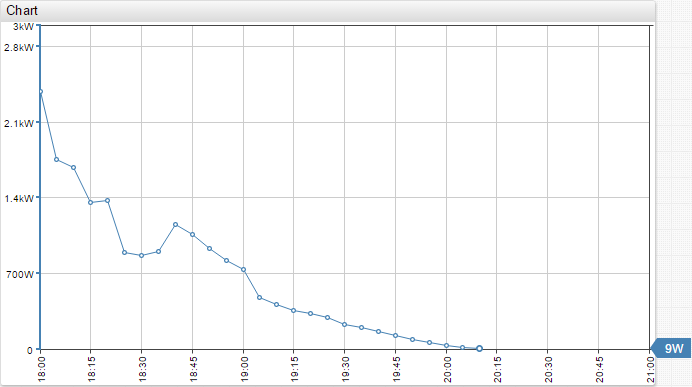Click the 2.1kW y-axis label
The width and height of the screenshot is (692, 387).
pyautogui.click(x=19, y=123)
